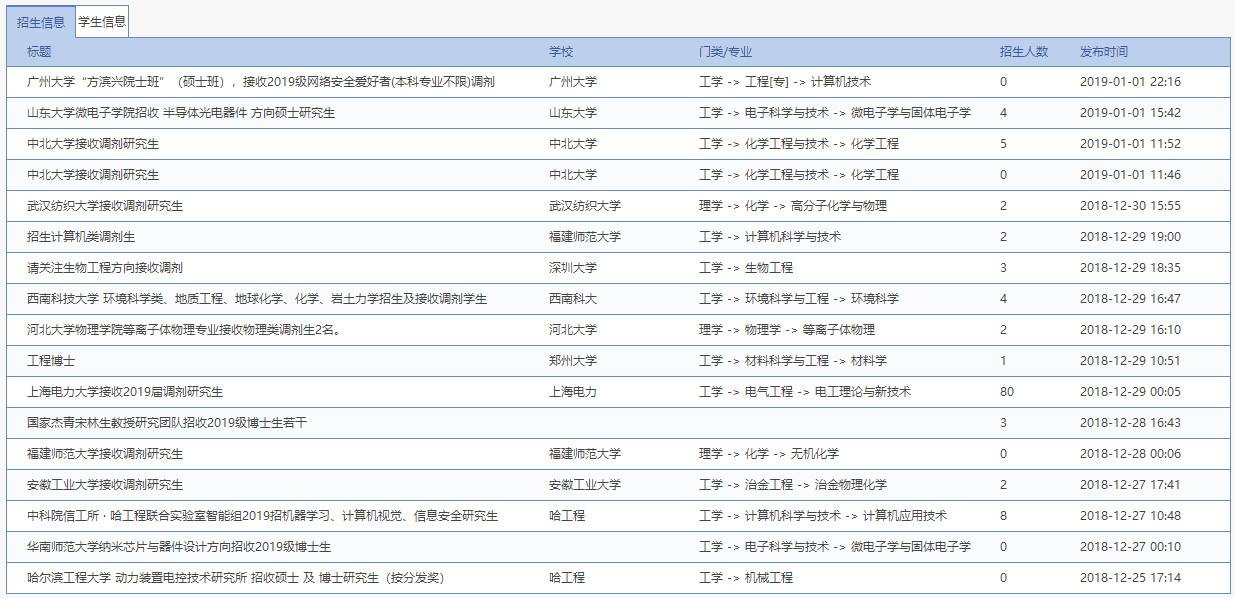Image resolution: width=1235 pixels, height=598 pixels.
Task: Open 西南科技大学 环境科学类 listing
Action: click(257, 299)
